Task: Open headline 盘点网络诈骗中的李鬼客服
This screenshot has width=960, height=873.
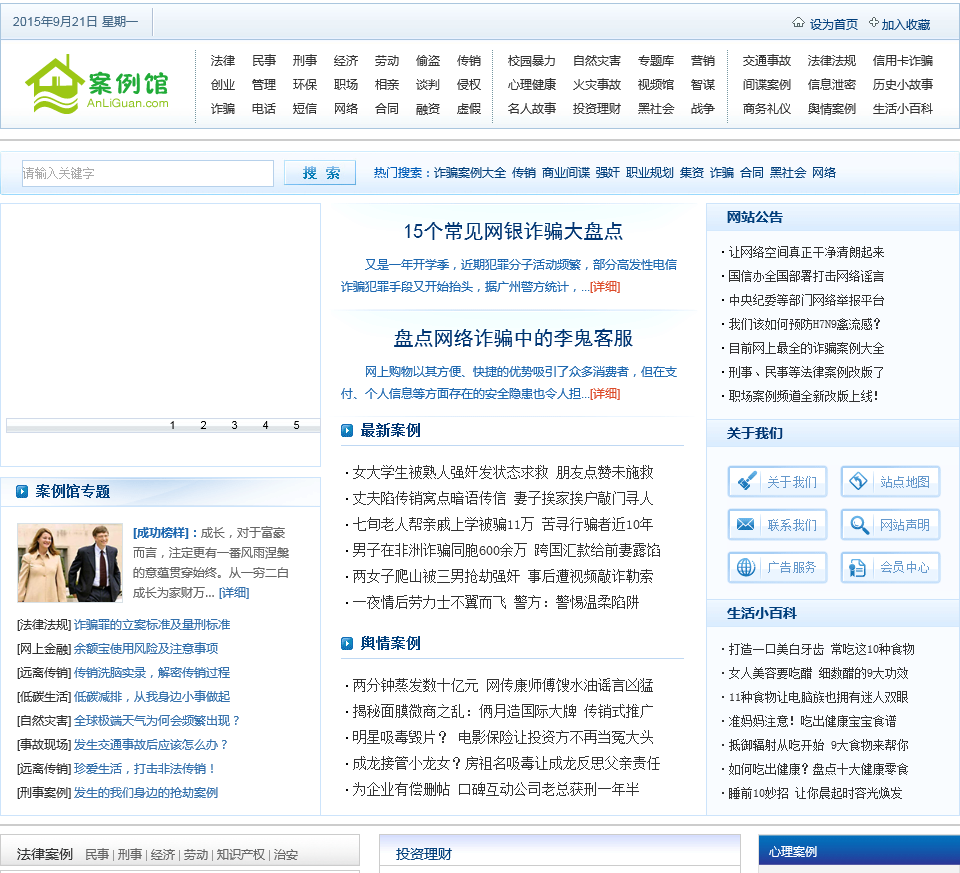Action: coord(513,339)
